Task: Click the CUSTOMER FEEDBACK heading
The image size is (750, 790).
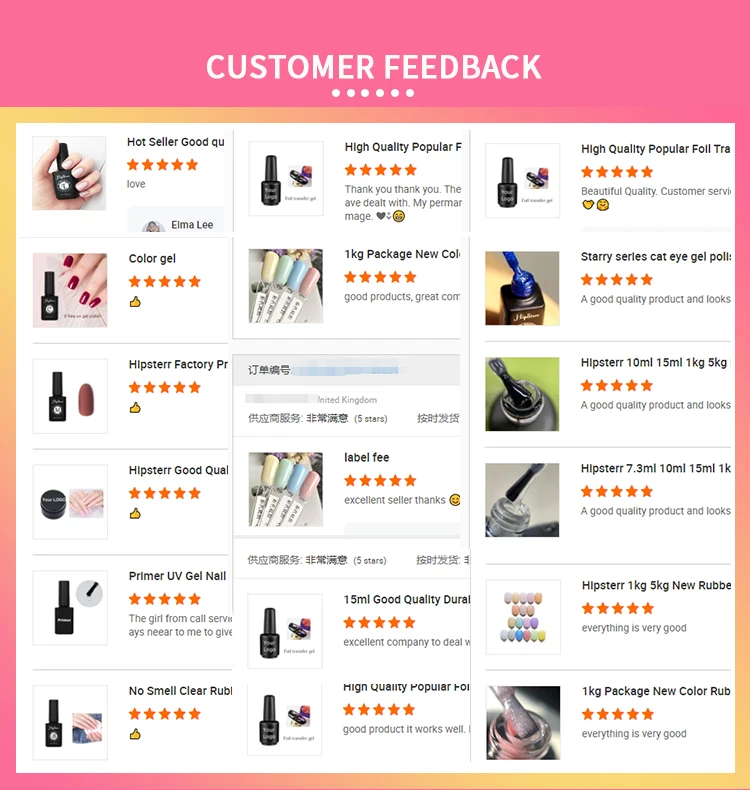Action: [374, 67]
